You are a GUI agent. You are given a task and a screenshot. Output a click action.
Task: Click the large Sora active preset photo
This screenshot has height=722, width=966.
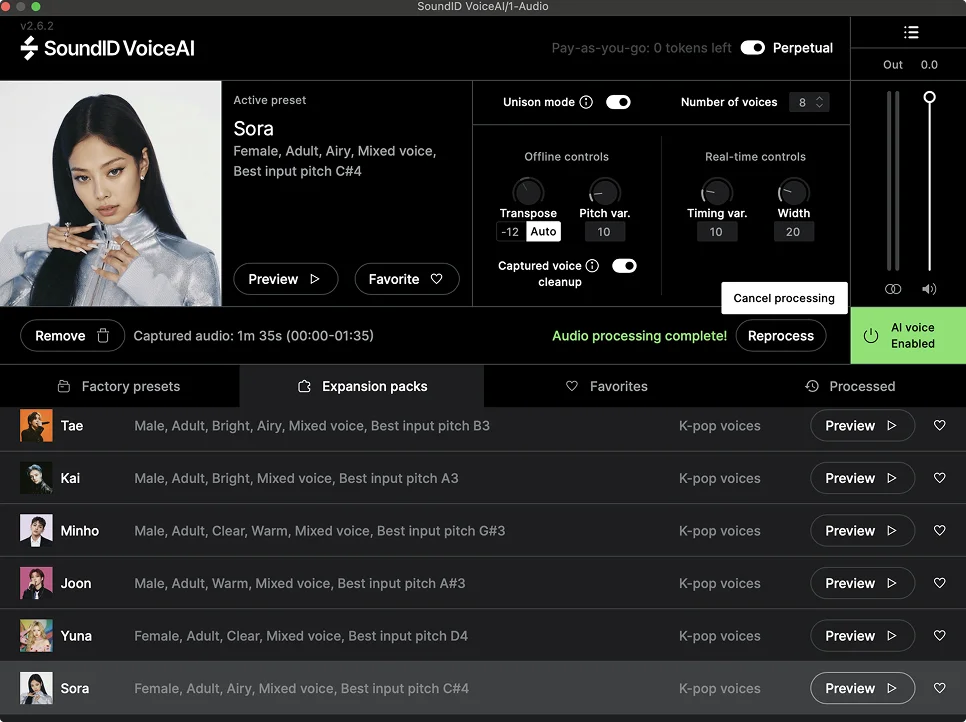click(x=111, y=193)
